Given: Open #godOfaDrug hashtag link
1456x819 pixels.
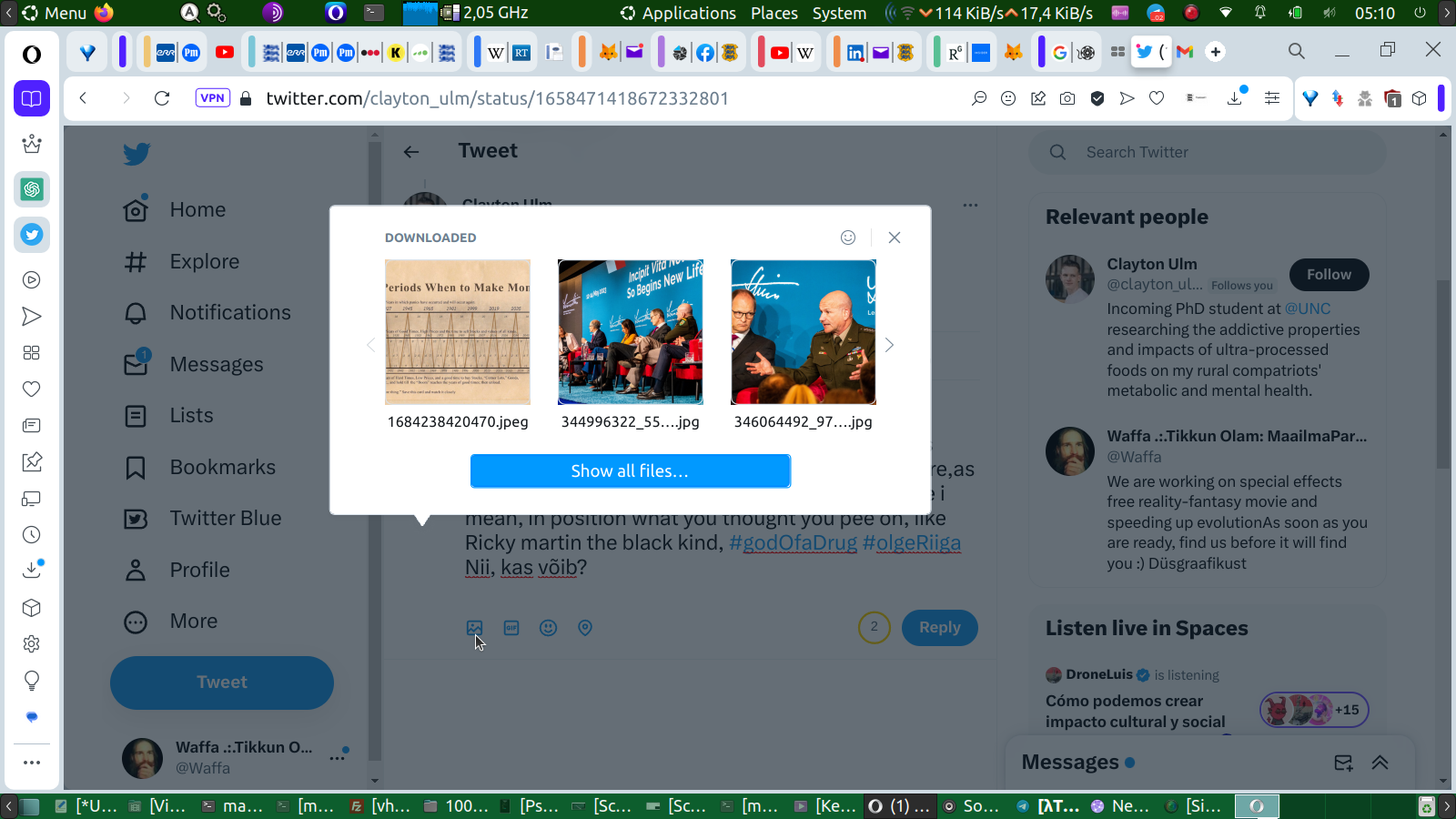Looking at the screenshot, I should [793, 543].
